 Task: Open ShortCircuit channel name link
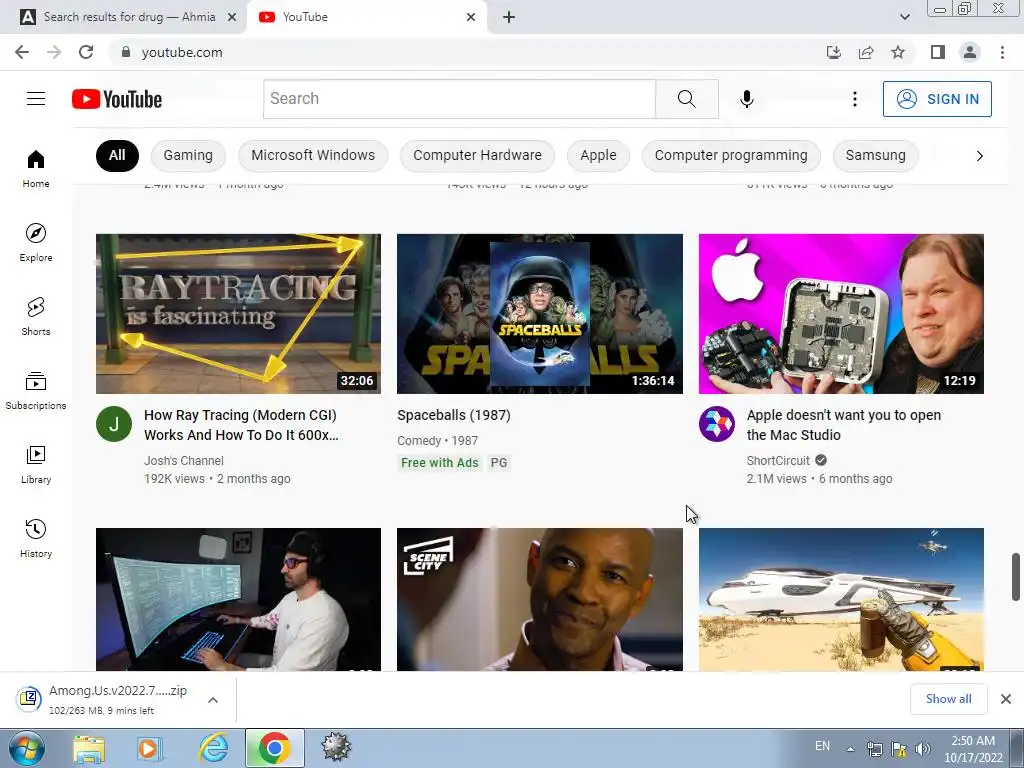[778, 460]
